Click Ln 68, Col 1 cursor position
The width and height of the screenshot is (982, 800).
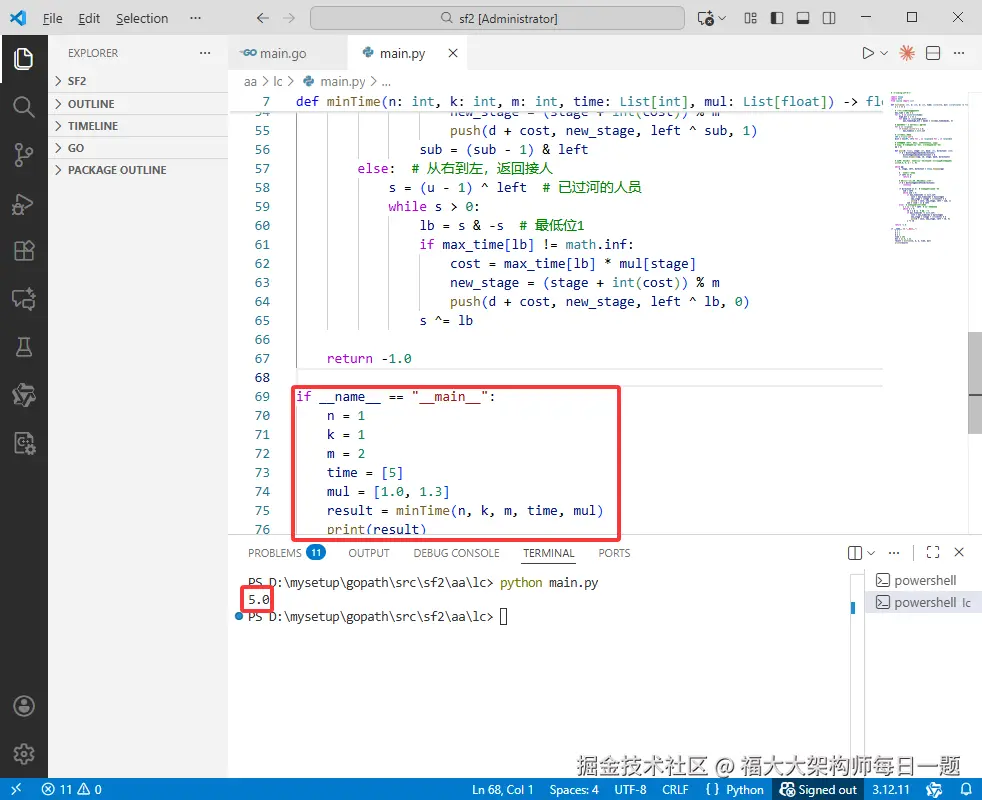click(x=502, y=789)
